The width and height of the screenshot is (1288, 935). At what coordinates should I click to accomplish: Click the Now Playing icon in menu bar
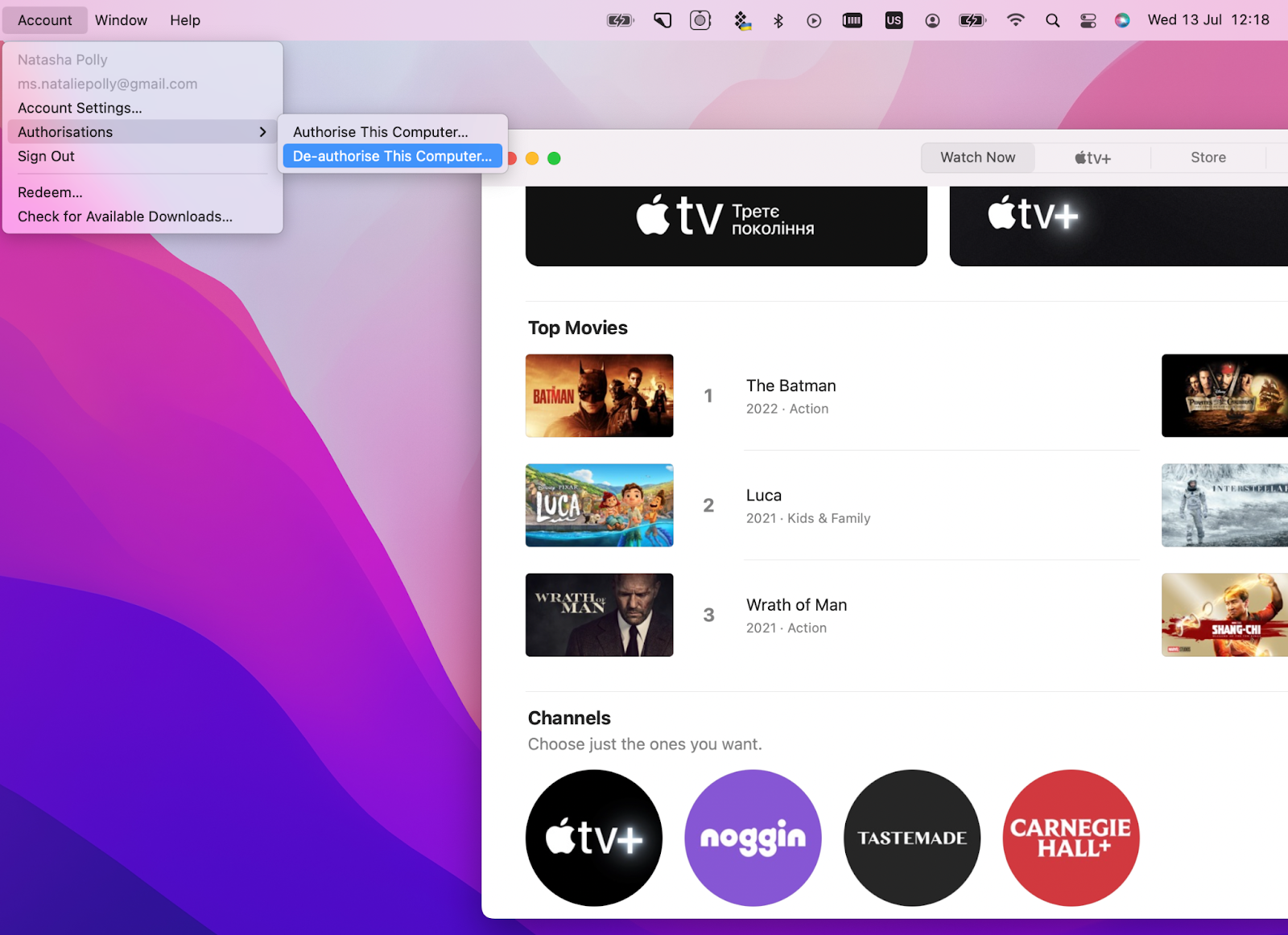coord(814,21)
